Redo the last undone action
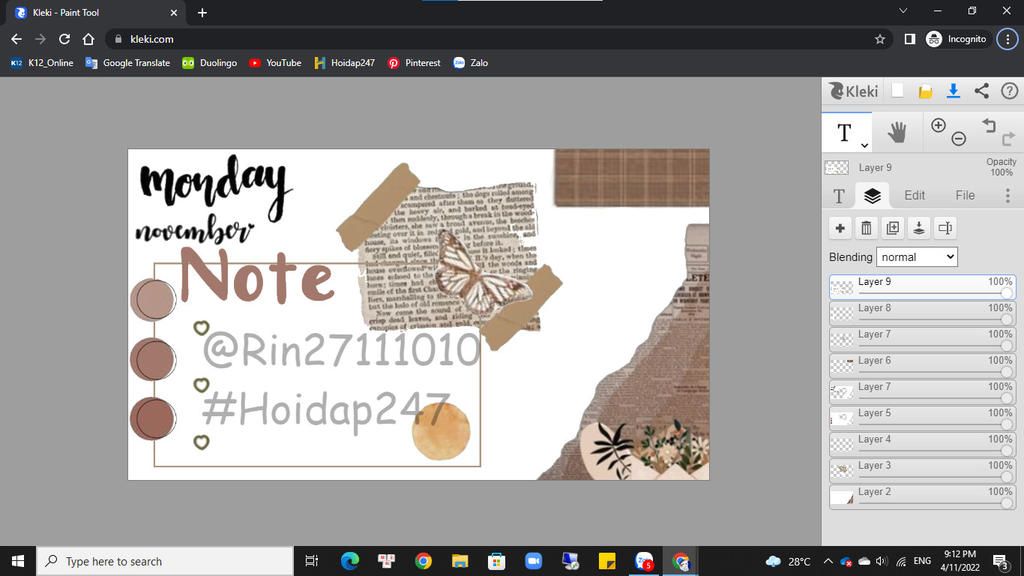This screenshot has width=1024, height=576. coord(1008,138)
